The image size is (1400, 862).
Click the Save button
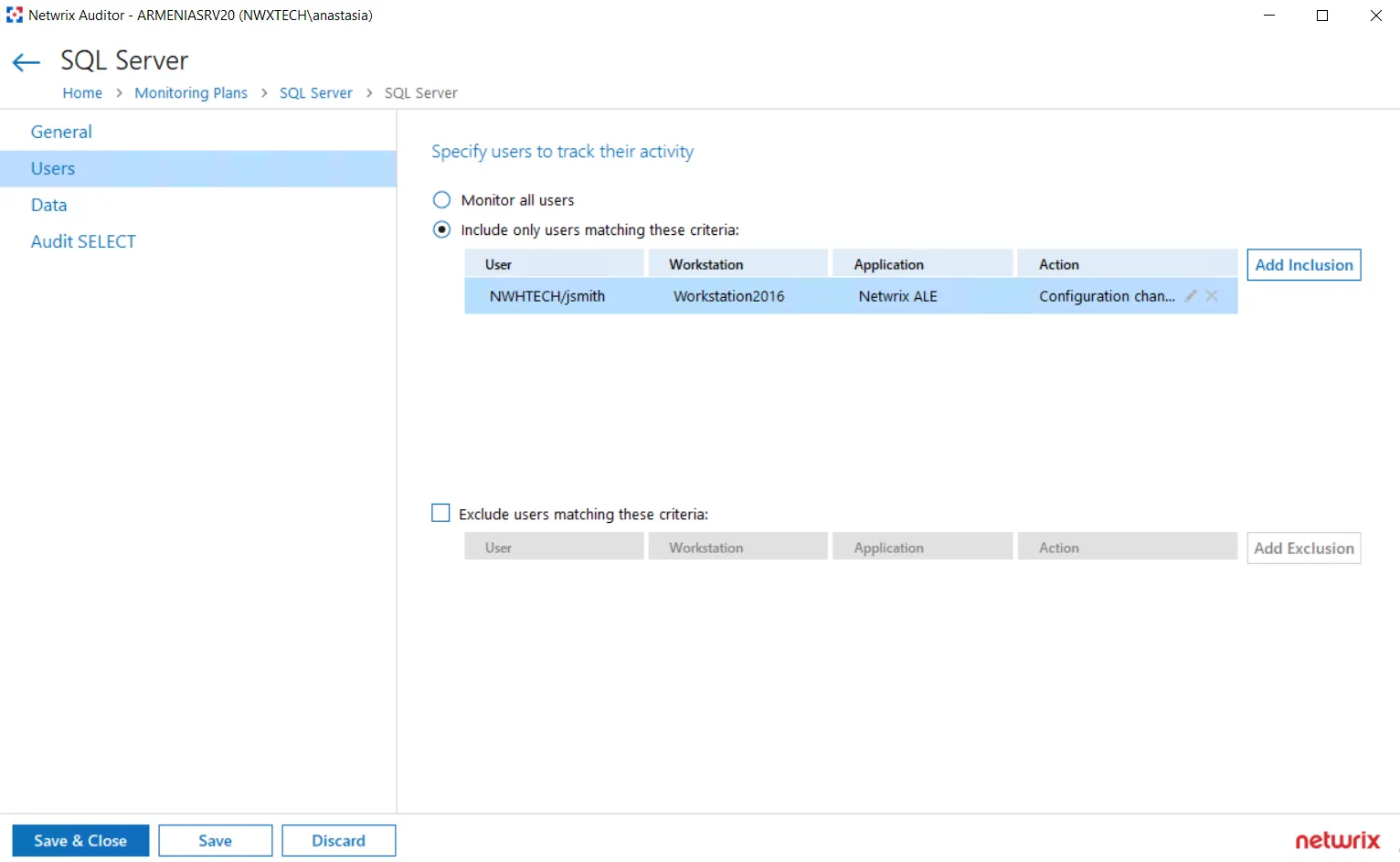[x=216, y=841]
